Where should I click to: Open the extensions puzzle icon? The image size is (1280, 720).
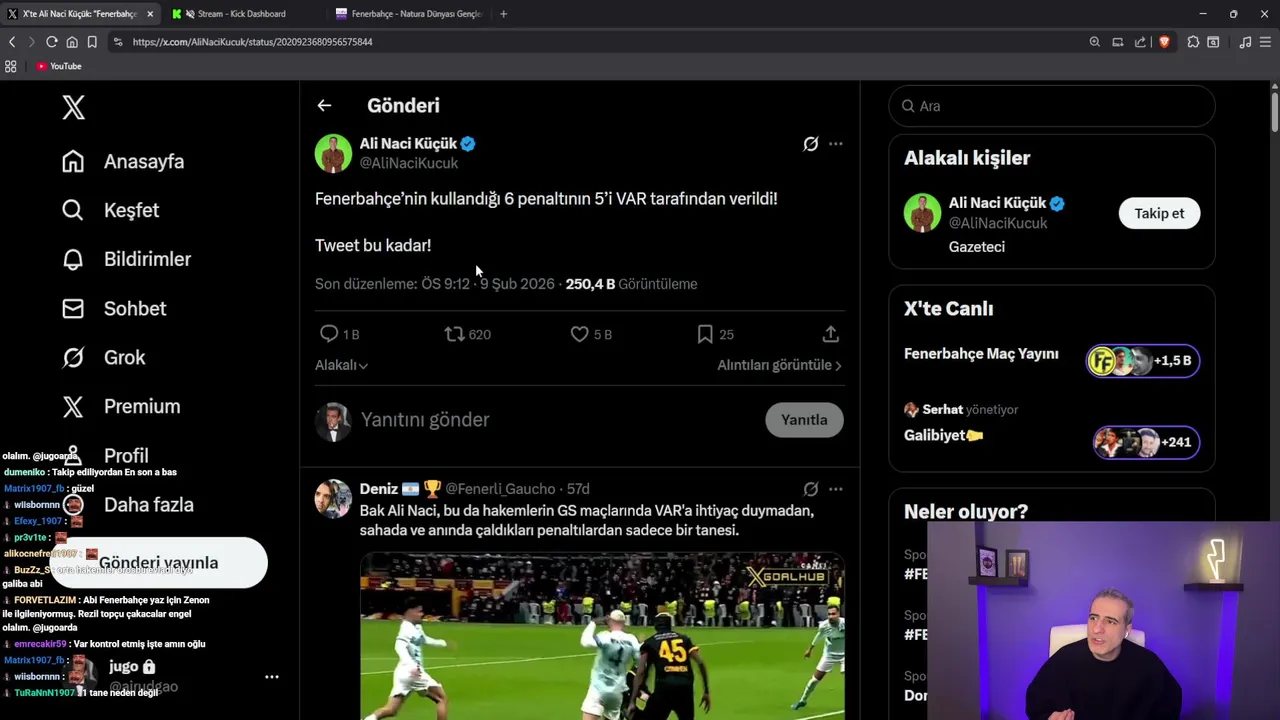pos(1193,42)
